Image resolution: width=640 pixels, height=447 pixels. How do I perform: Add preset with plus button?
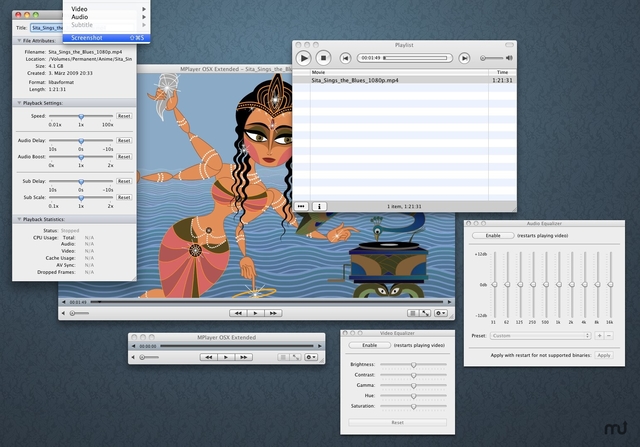[599, 336]
